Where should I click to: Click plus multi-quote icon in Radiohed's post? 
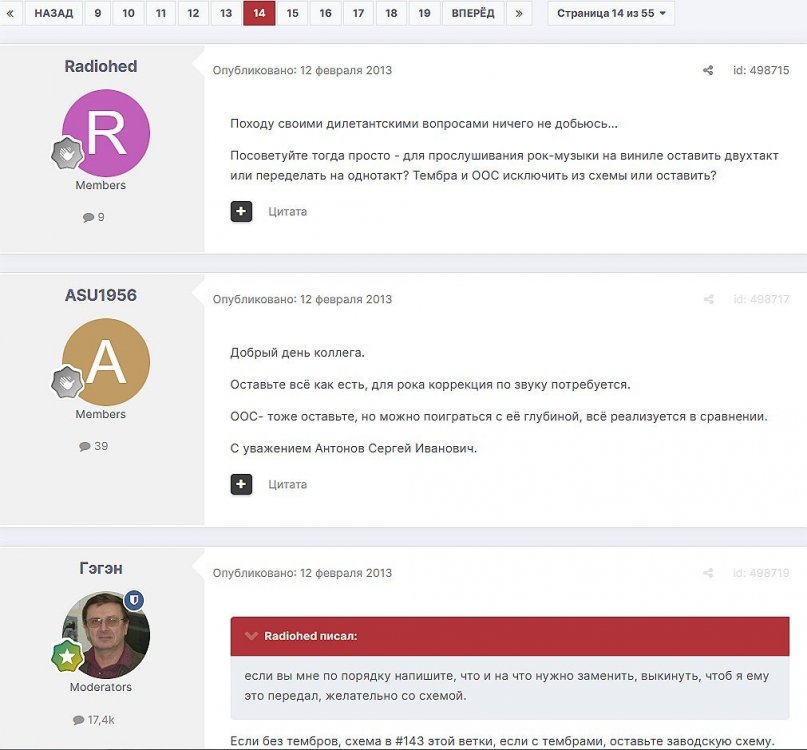pos(241,212)
